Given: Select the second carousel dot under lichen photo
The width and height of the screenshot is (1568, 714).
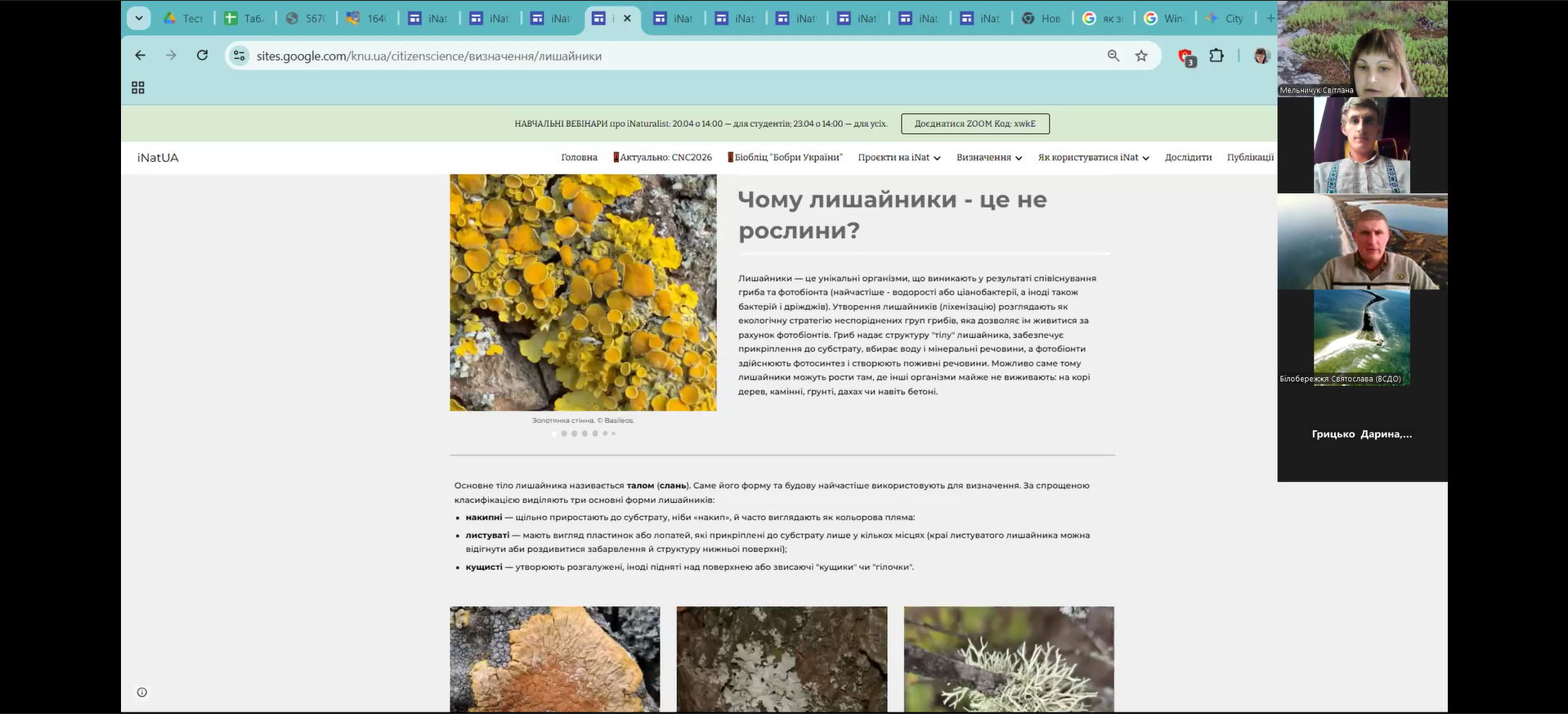Looking at the screenshot, I should [564, 433].
